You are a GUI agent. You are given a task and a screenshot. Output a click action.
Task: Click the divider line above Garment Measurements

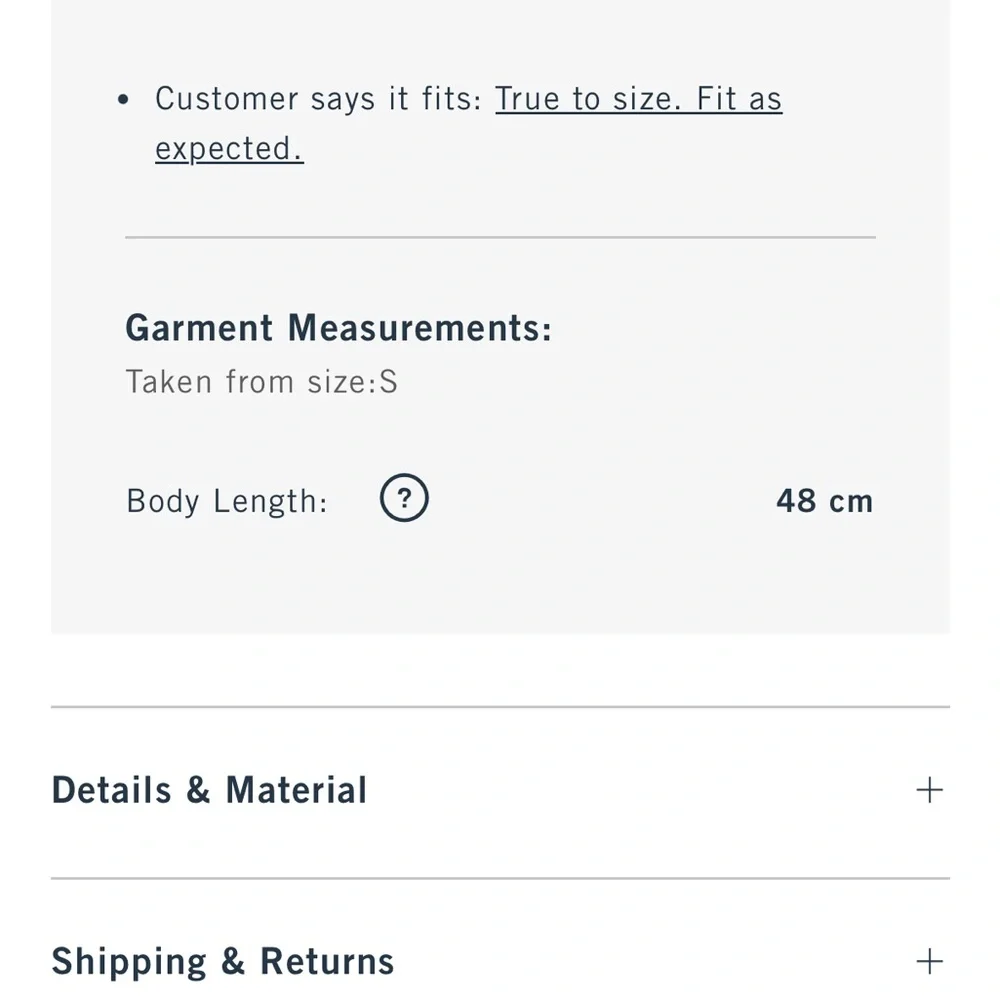coord(500,237)
